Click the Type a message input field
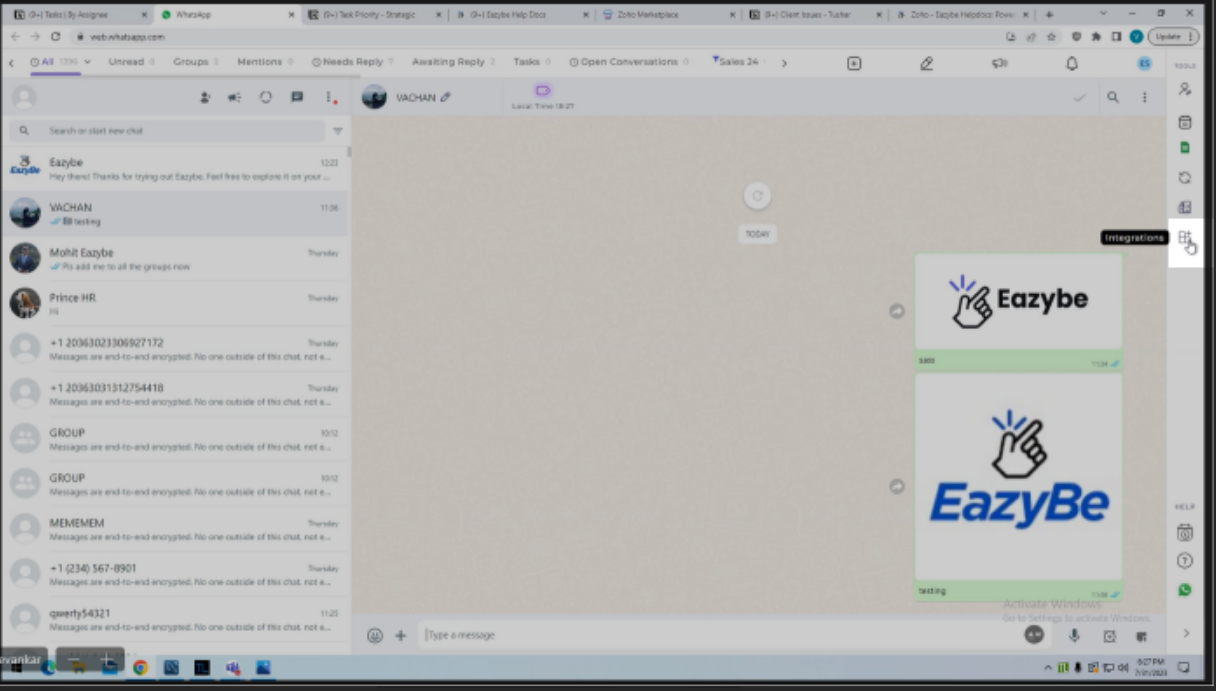This screenshot has height=691, width=1216. (x=718, y=635)
